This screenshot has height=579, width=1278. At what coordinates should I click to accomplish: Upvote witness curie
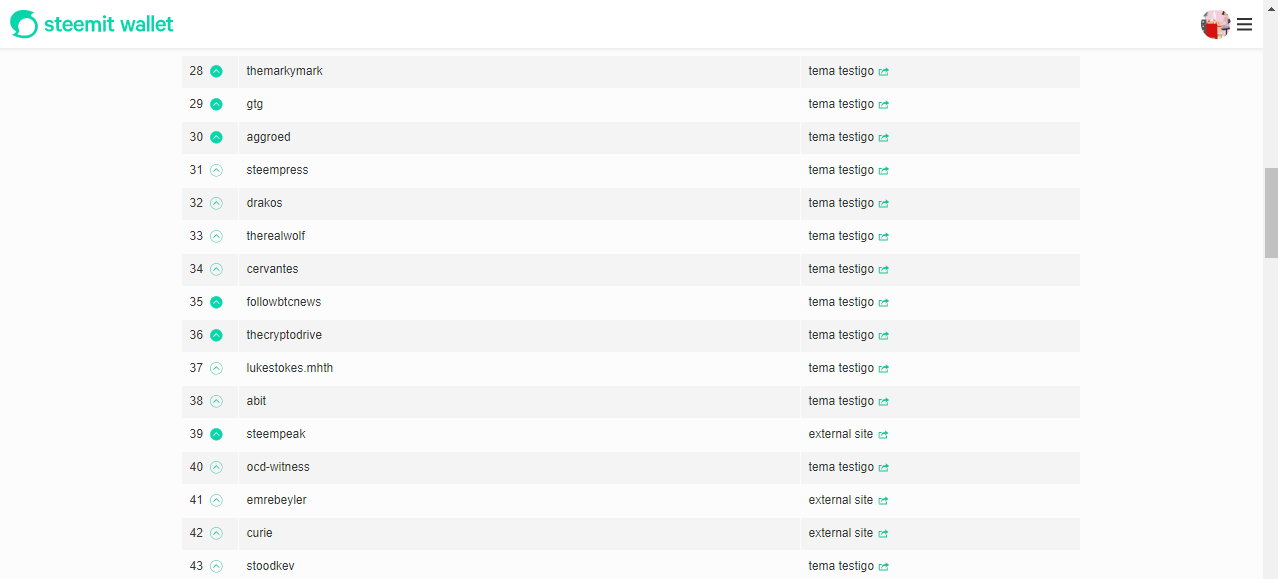216,533
